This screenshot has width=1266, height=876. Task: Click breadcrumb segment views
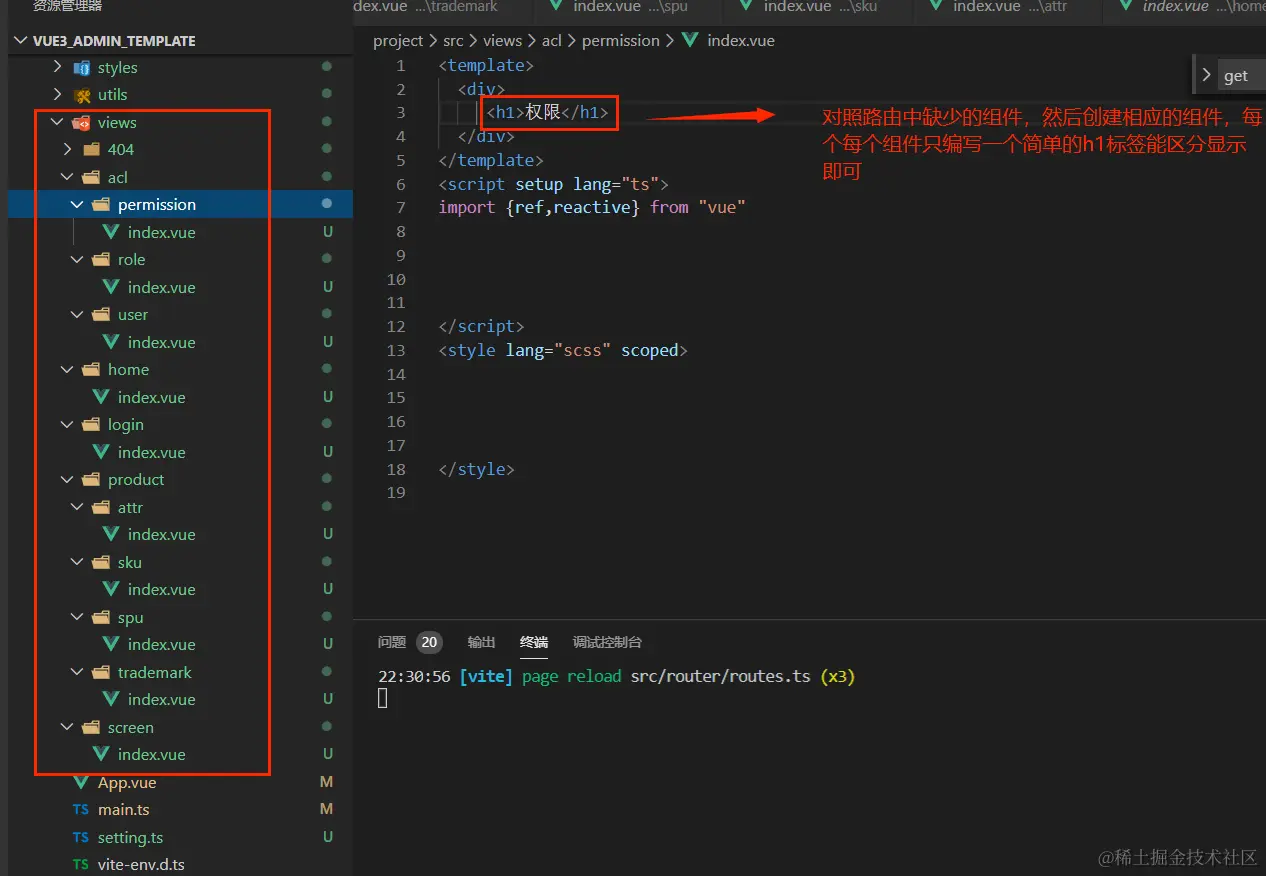coord(502,41)
